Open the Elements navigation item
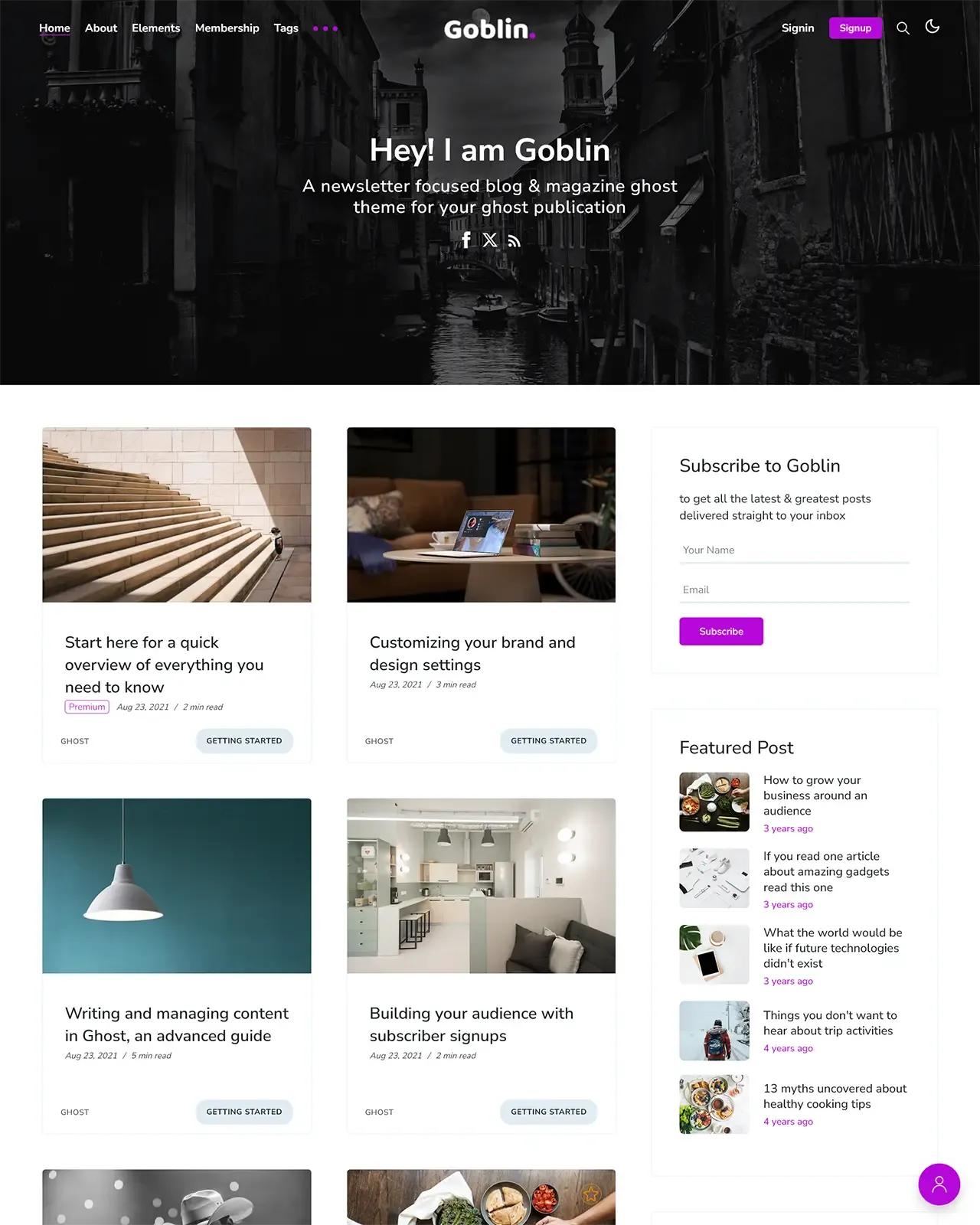 click(155, 28)
